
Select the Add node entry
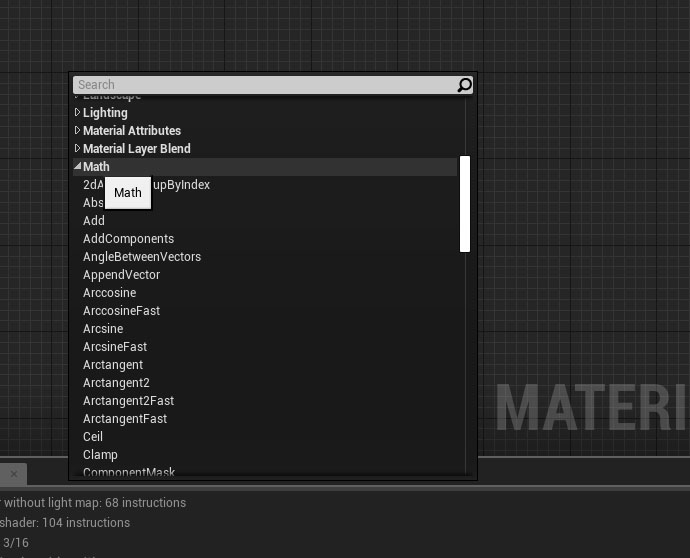[94, 221]
